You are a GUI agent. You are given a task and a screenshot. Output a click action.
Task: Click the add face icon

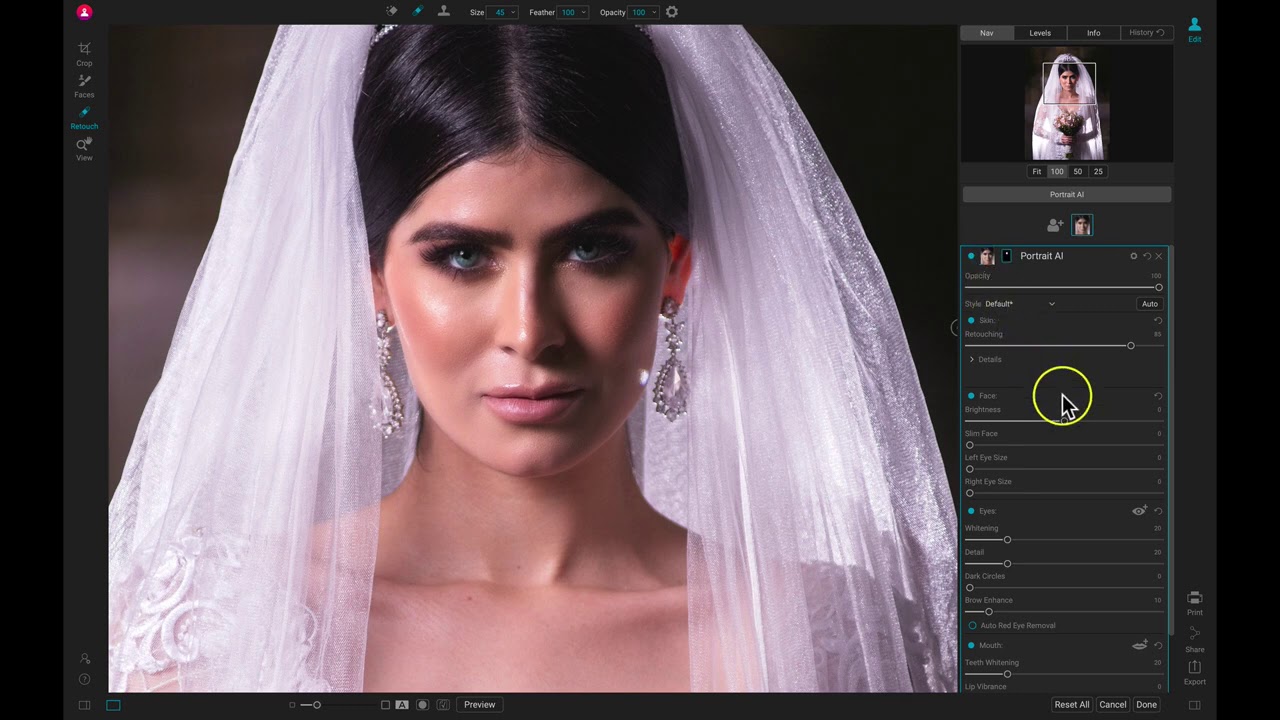pyautogui.click(x=1055, y=226)
